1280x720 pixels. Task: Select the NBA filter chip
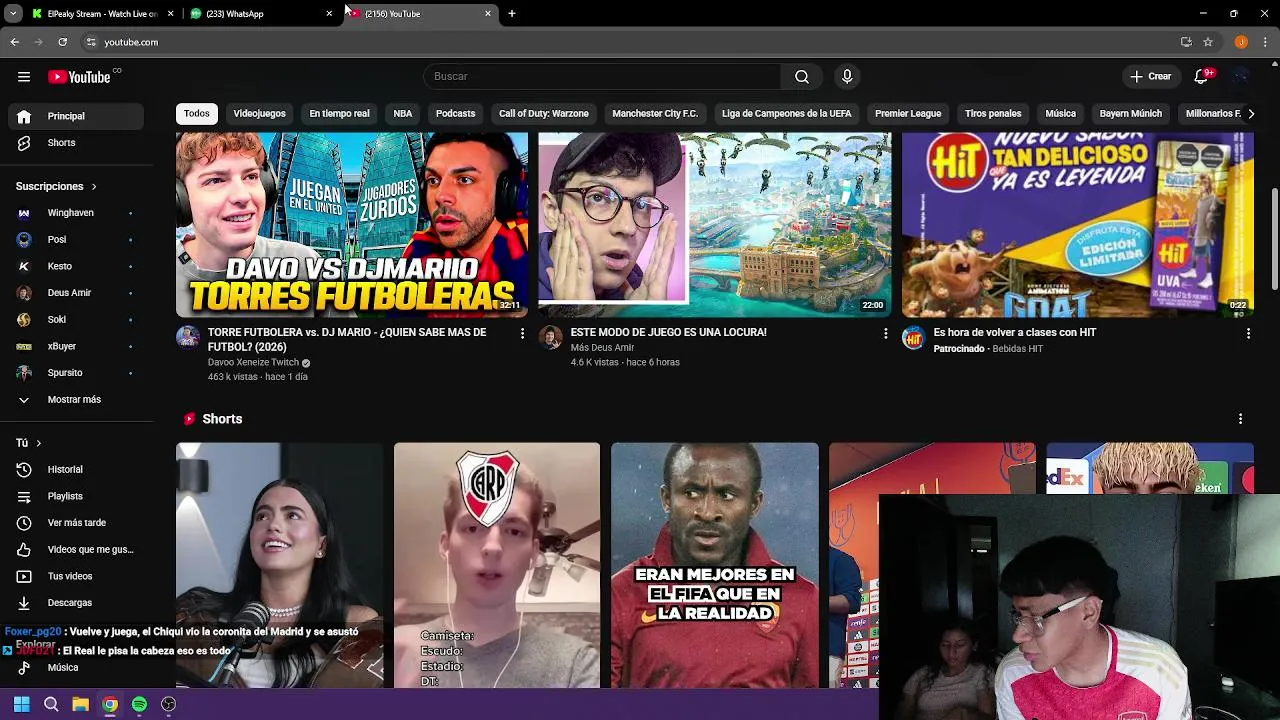[403, 114]
